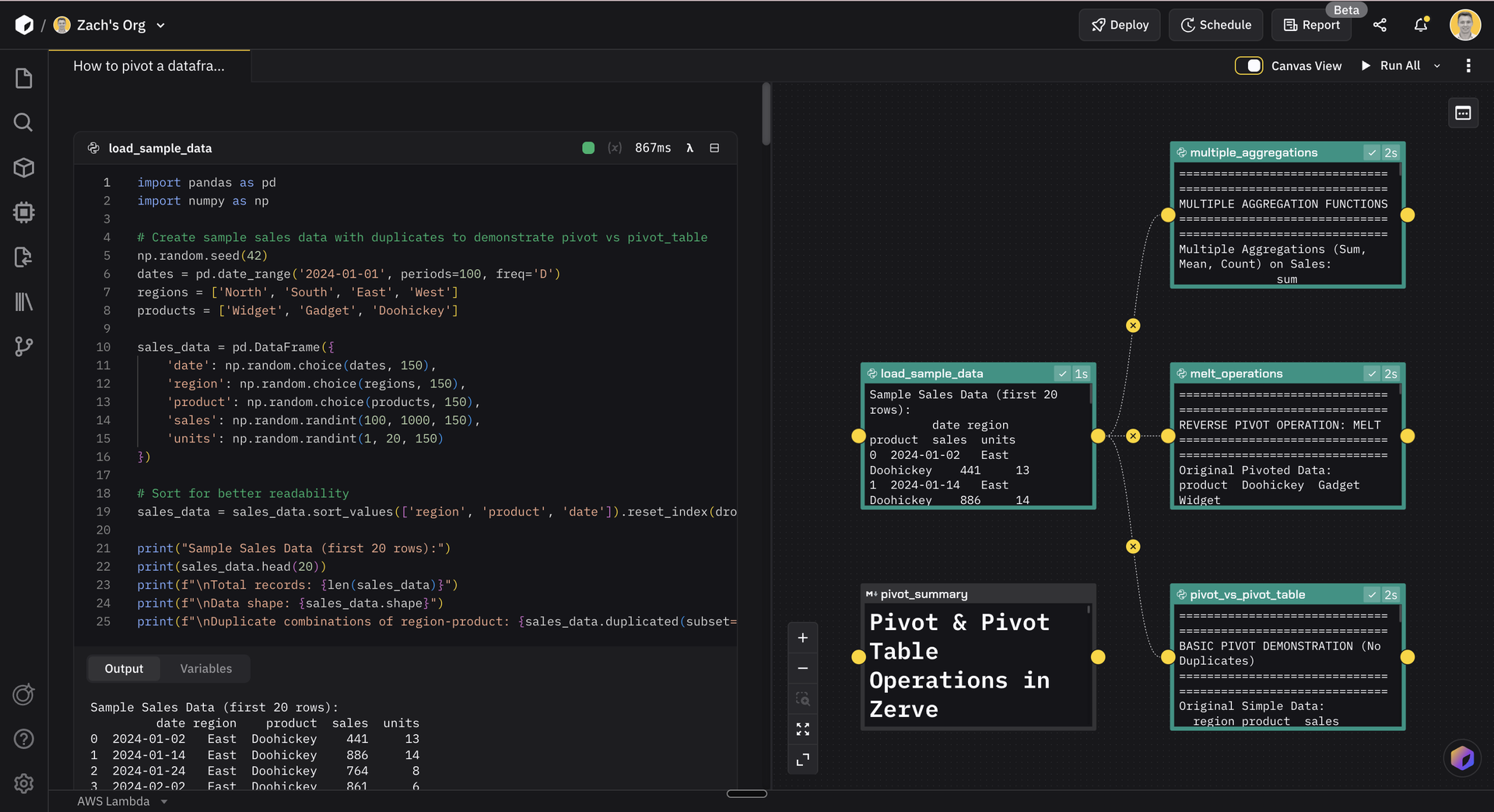Open the search icon in left sidebar

point(24,123)
